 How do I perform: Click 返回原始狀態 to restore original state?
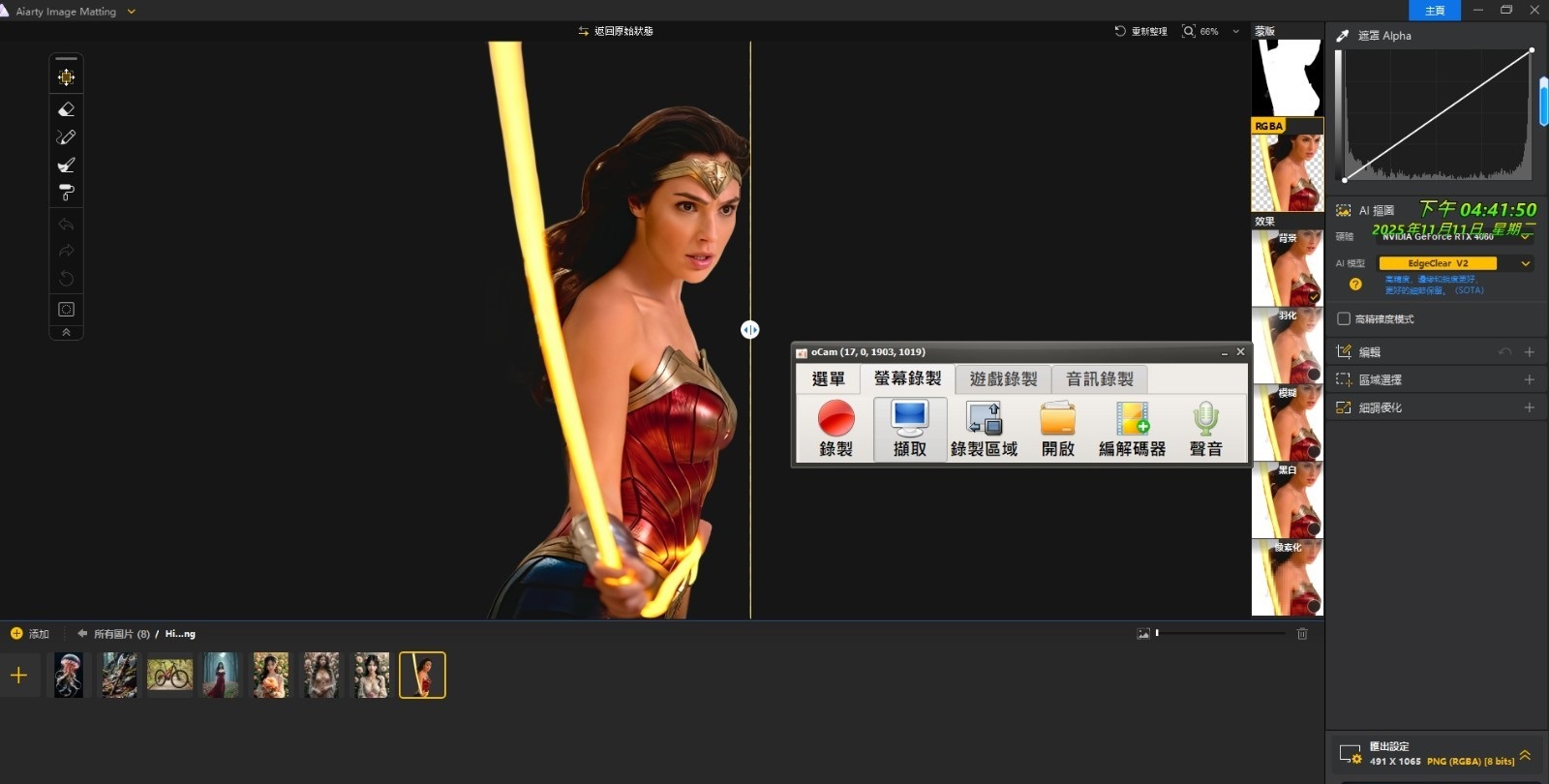click(x=616, y=31)
